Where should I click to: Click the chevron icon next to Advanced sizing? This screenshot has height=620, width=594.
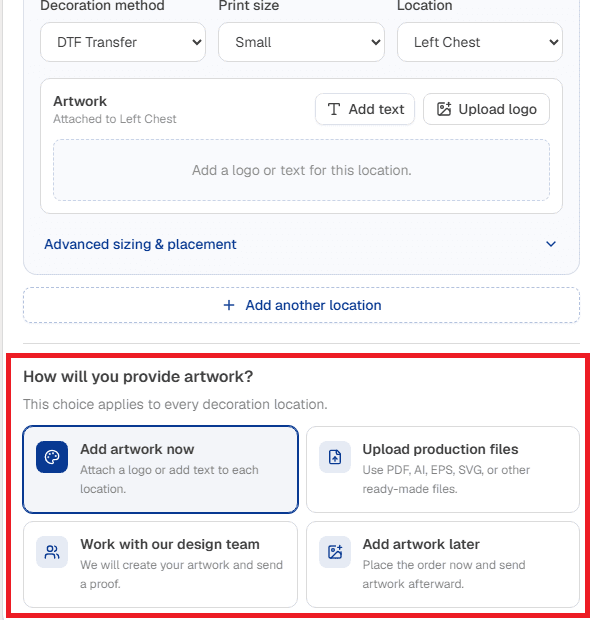[551, 244]
